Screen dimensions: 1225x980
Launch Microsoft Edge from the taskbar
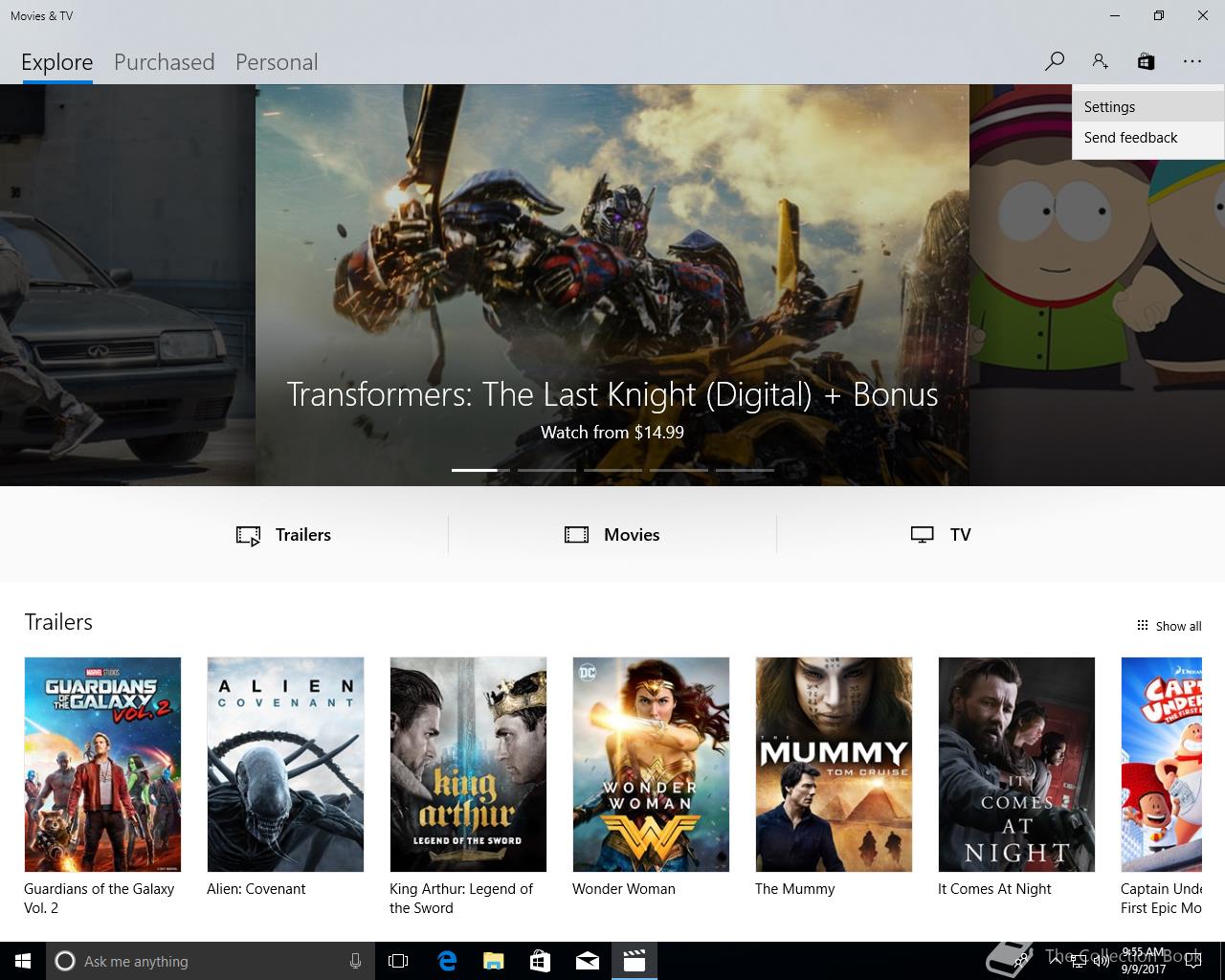[x=446, y=961]
